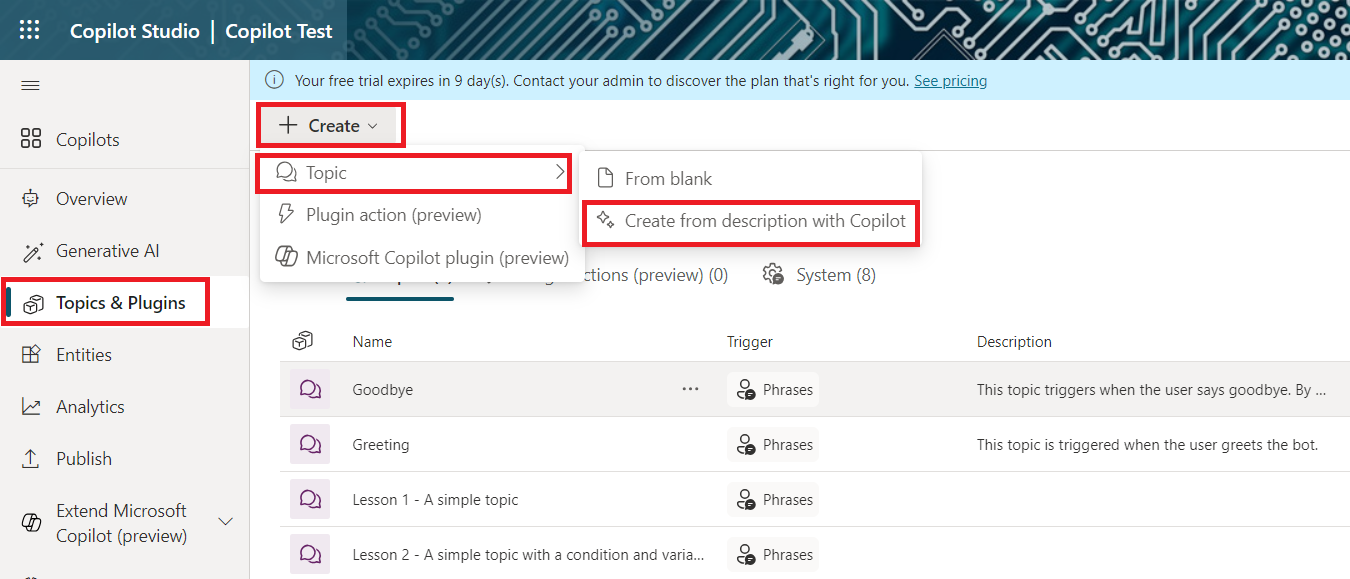Expand Extend Microsoft Copilot section
The image size is (1350, 579).
226,522
